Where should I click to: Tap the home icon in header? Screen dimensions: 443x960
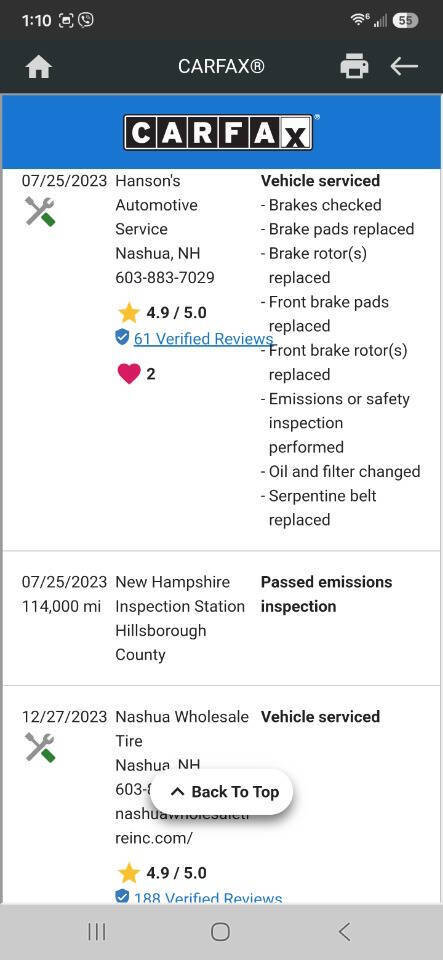(39, 66)
